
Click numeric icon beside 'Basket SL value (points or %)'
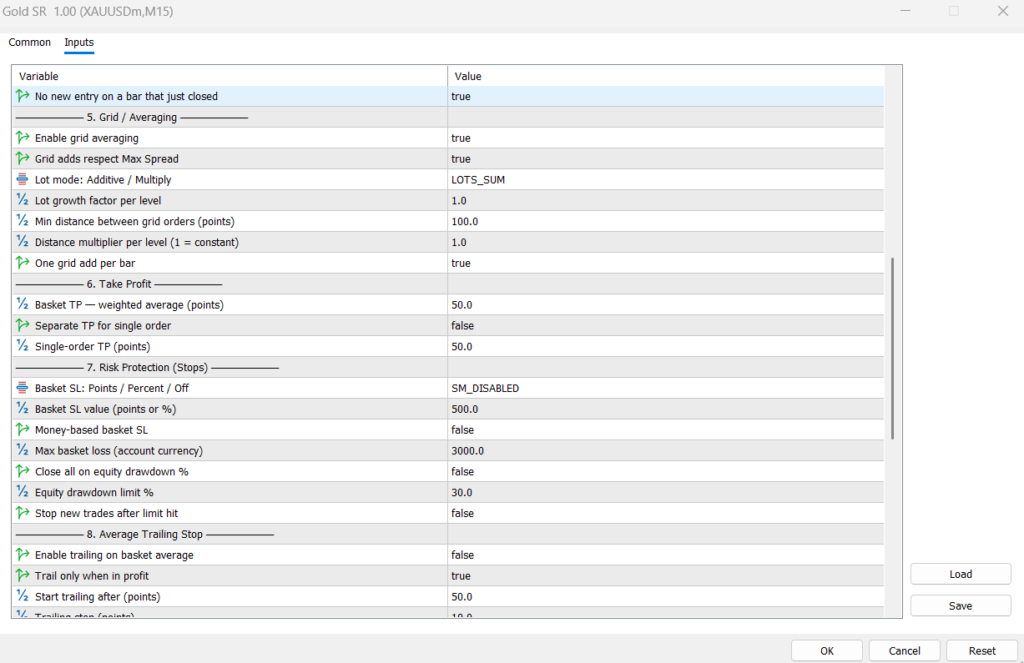[23, 409]
